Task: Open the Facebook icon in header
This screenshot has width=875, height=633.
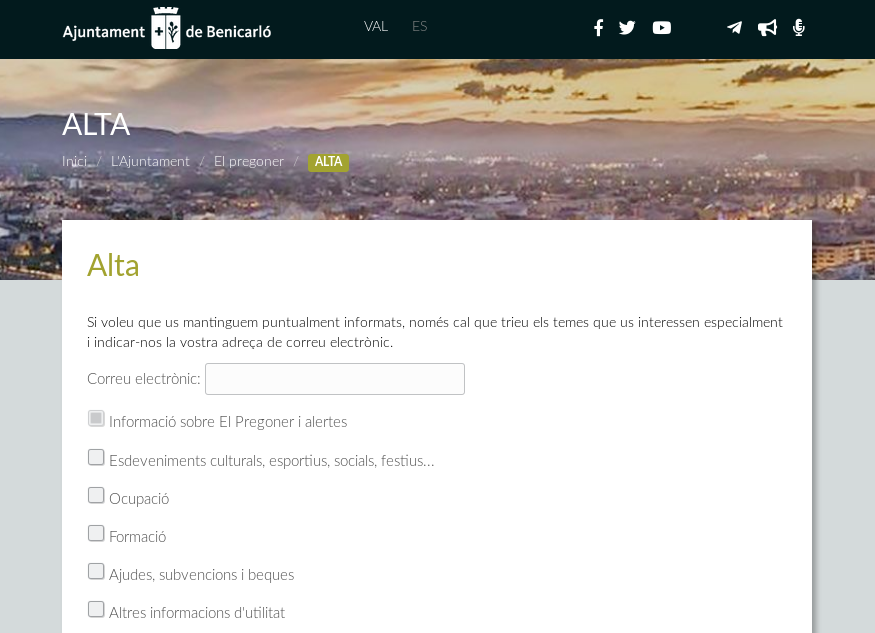Action: [x=598, y=28]
